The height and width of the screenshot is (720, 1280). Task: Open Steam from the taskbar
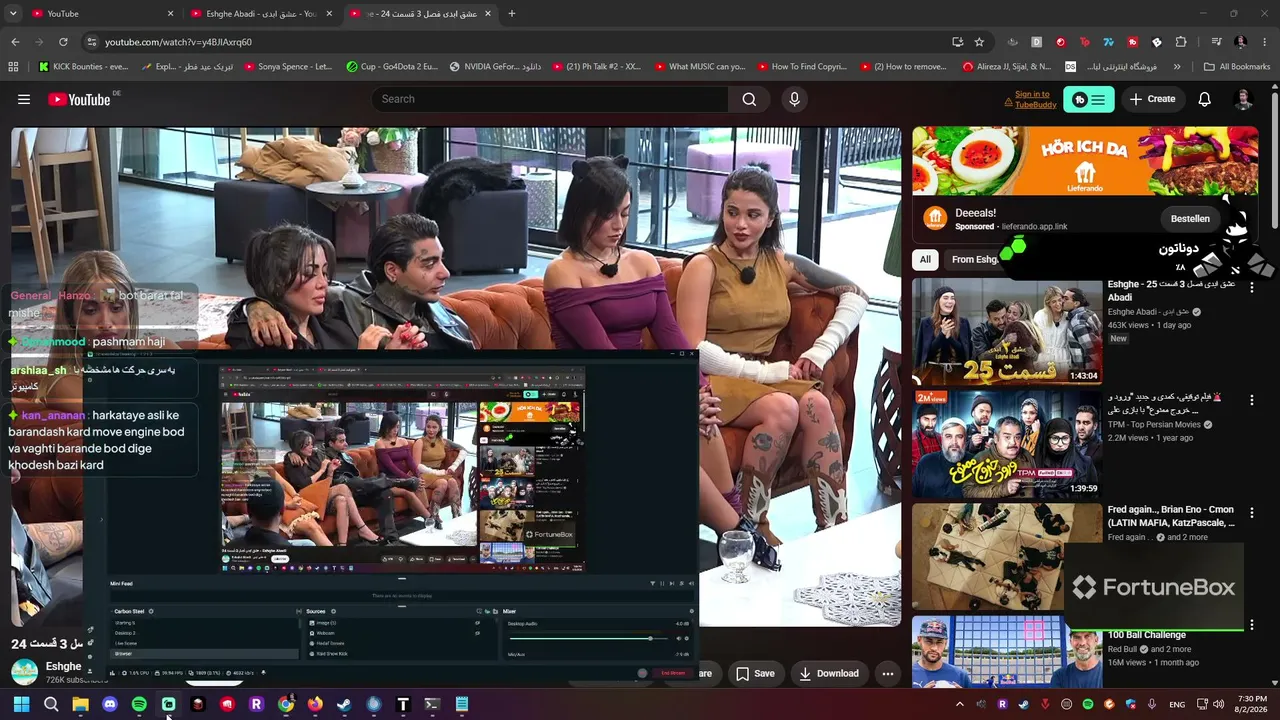pyautogui.click(x=344, y=704)
